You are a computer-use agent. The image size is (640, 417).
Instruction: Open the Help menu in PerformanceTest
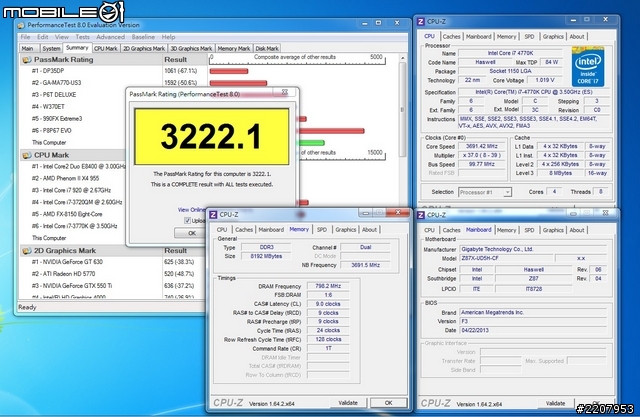pyautogui.click(x=169, y=37)
